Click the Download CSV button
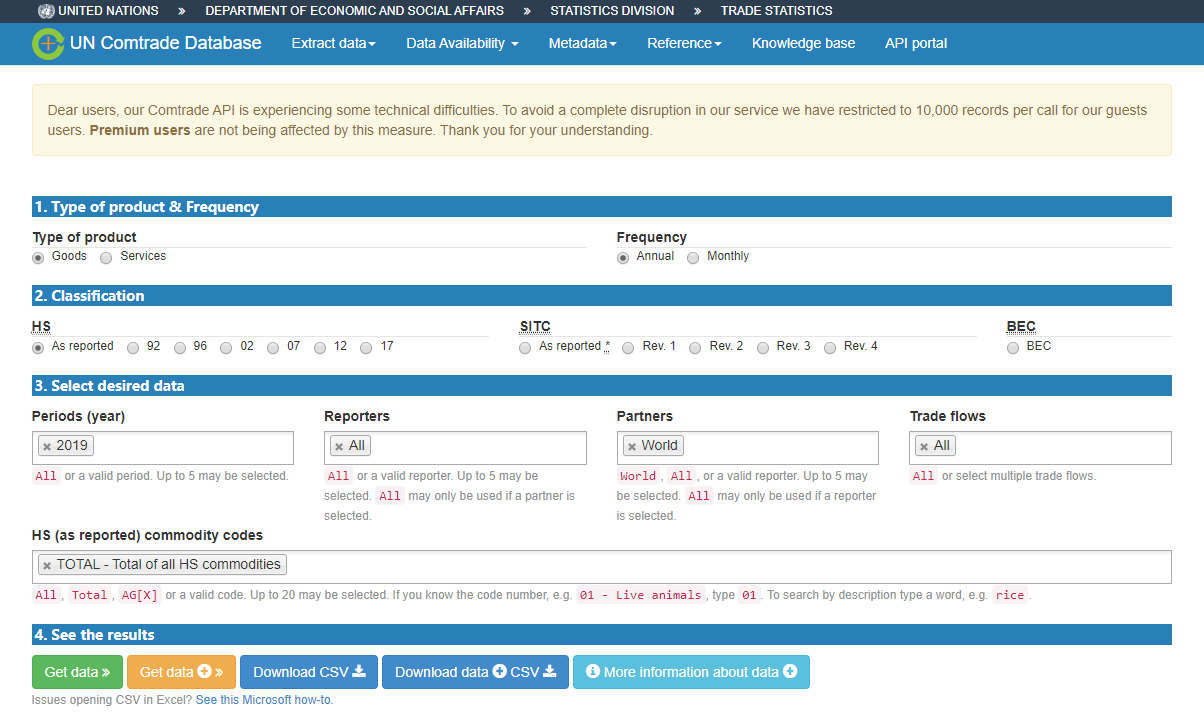1204x714 pixels. pos(309,672)
